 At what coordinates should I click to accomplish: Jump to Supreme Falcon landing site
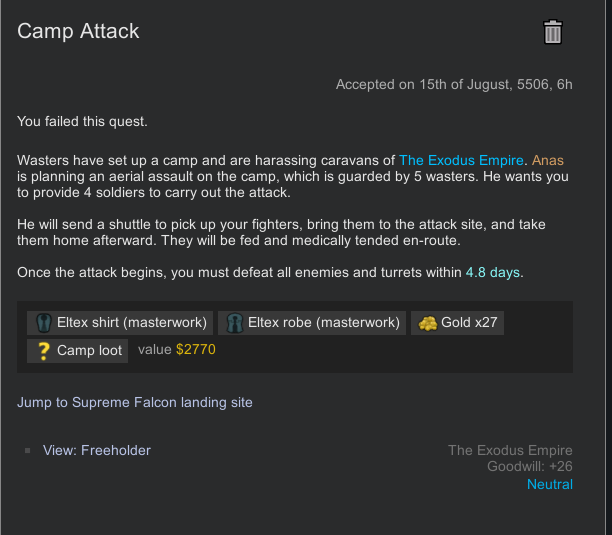135,402
